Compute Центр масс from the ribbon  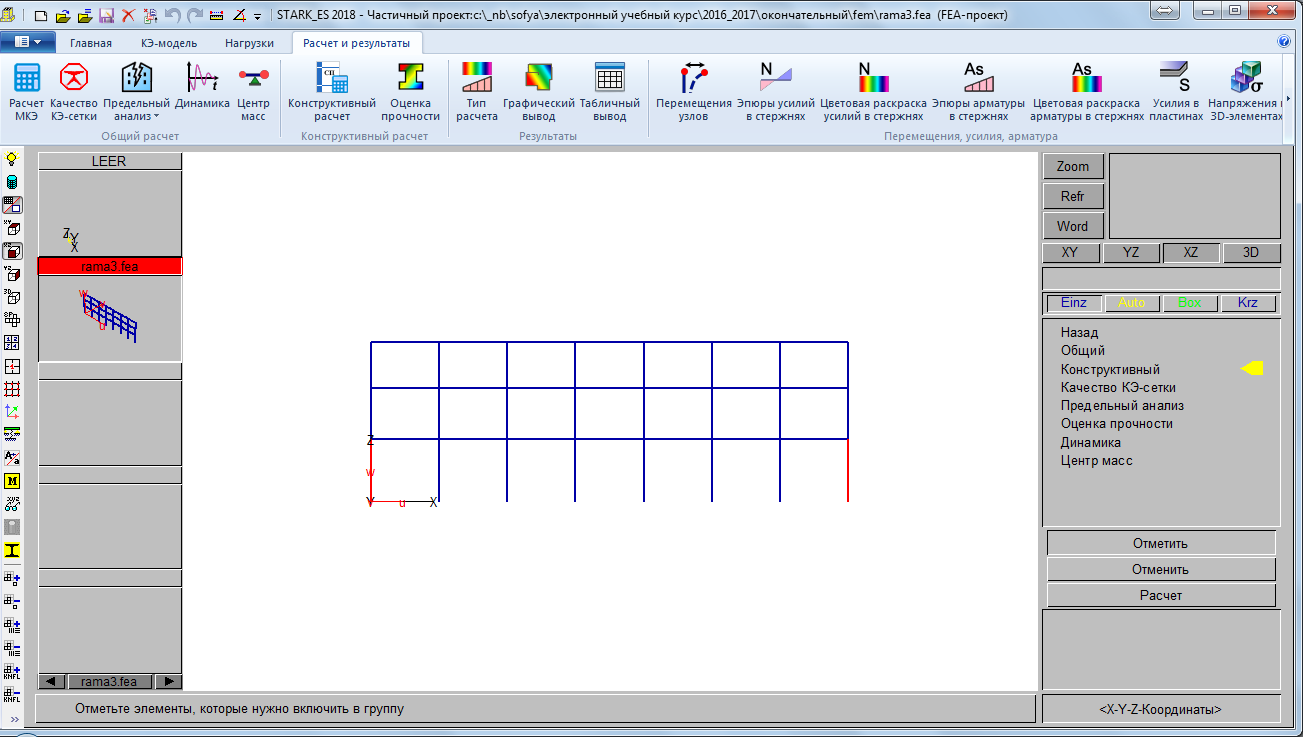pyautogui.click(x=253, y=92)
